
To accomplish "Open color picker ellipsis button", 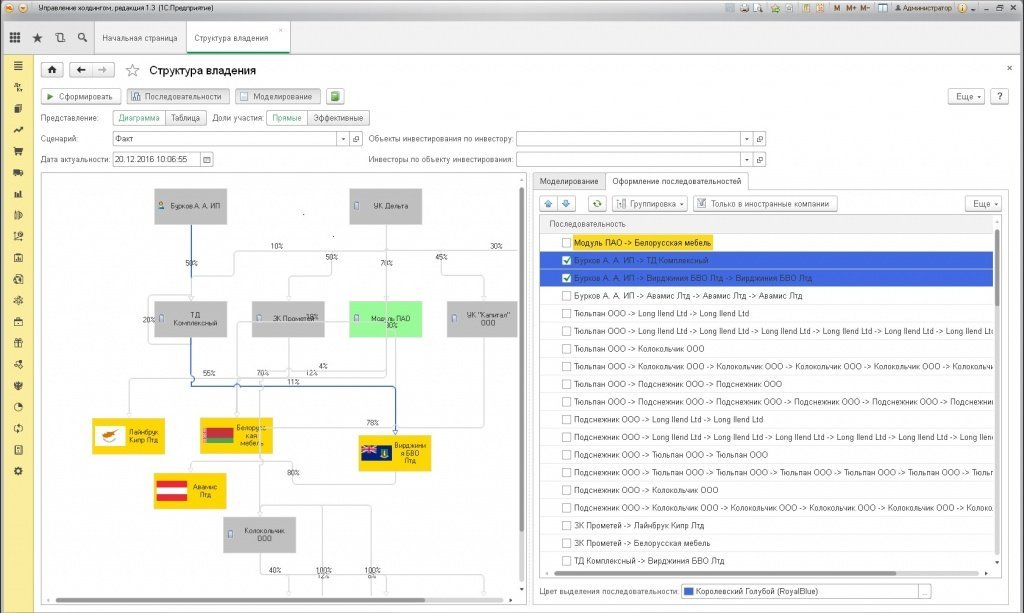I will (x=925, y=591).
